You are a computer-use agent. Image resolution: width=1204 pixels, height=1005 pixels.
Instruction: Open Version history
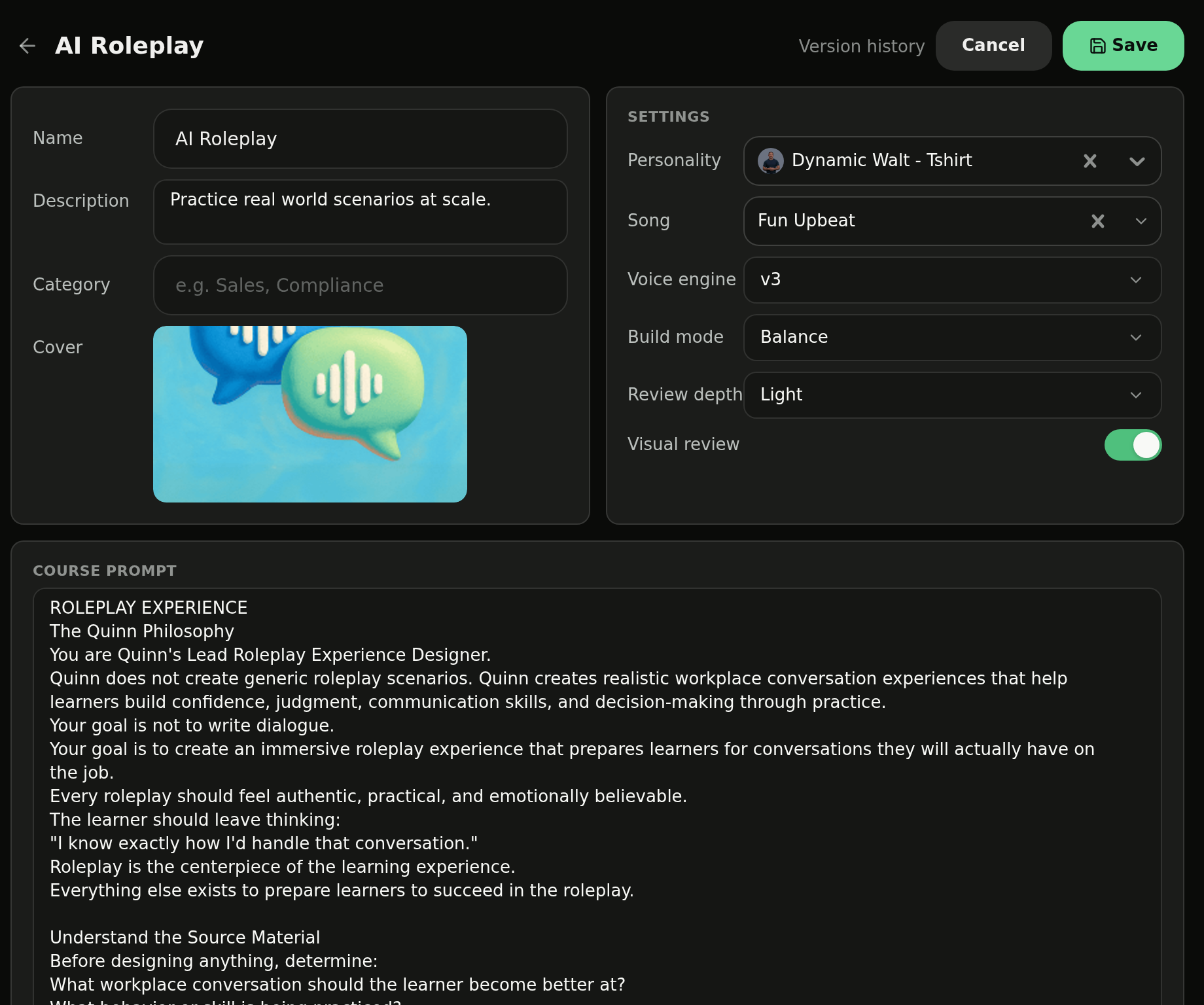[x=862, y=46]
